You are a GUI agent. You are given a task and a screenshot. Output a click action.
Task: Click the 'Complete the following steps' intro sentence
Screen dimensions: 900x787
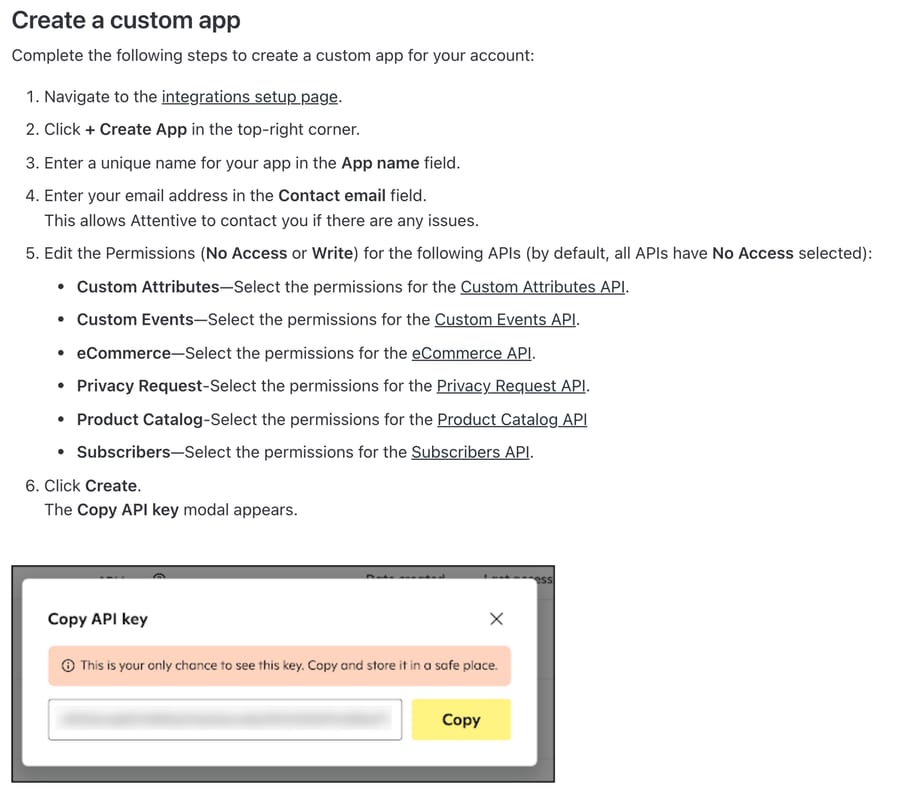[x=273, y=56]
